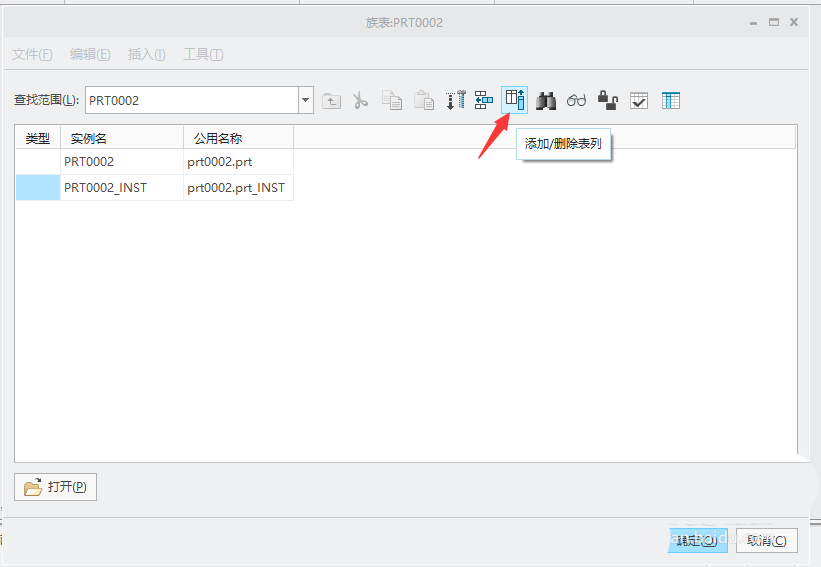
Task: Open the 编辑(E) menu
Action: pyautogui.click(x=90, y=54)
